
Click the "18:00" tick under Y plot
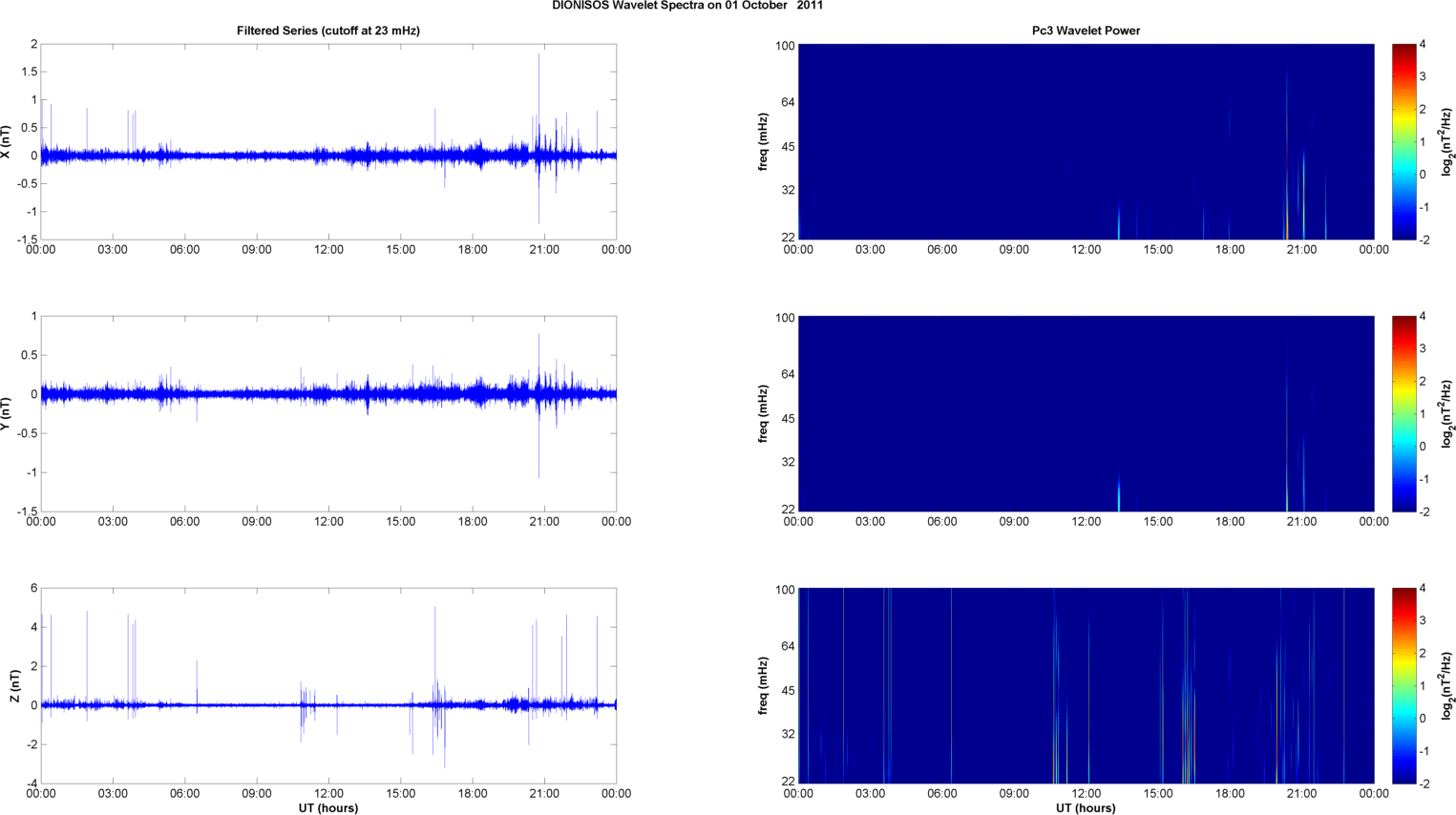(473, 522)
